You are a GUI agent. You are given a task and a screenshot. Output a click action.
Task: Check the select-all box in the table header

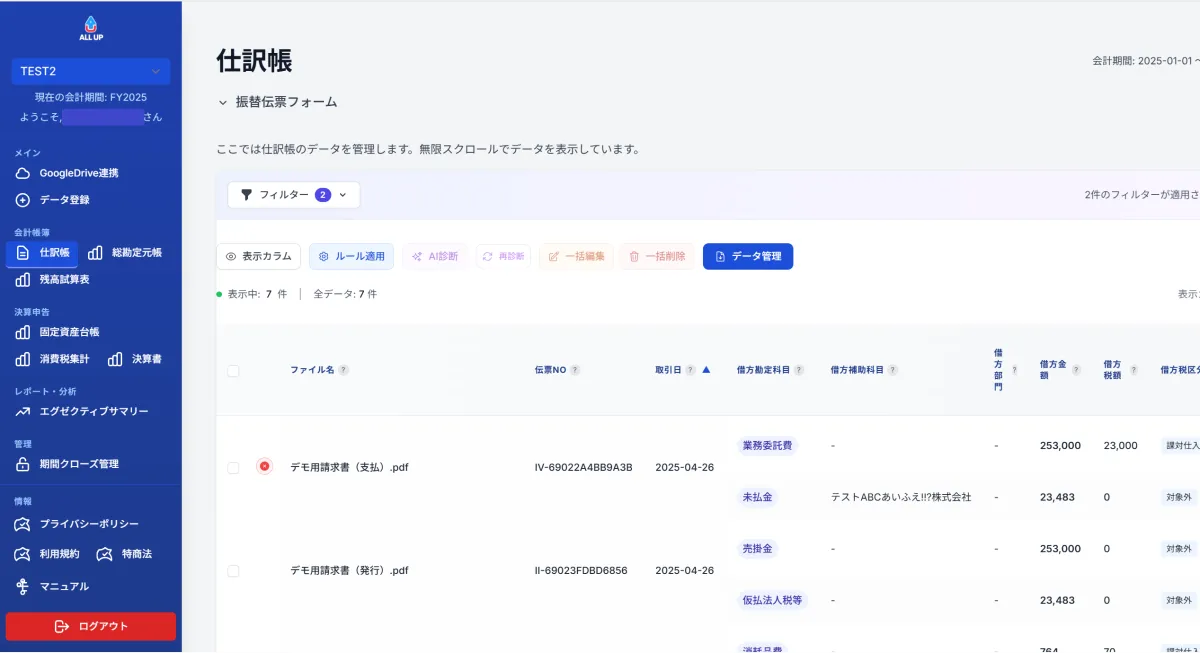pyautogui.click(x=233, y=369)
